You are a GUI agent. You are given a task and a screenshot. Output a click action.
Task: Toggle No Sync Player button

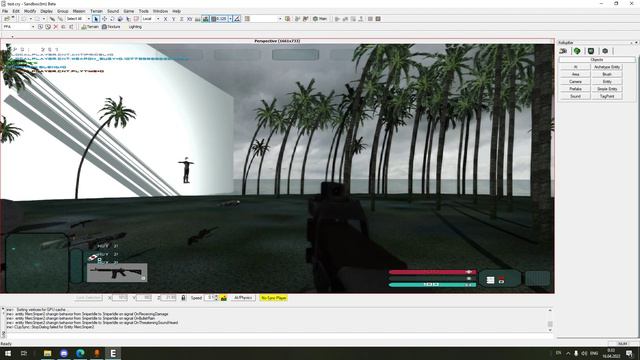pos(274,298)
